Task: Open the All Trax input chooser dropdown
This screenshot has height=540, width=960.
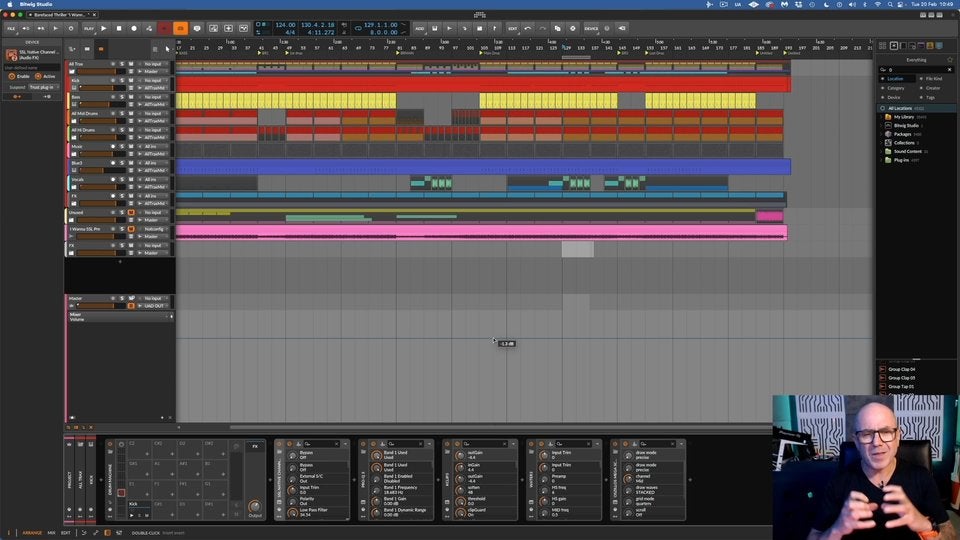Action: click(x=152, y=64)
